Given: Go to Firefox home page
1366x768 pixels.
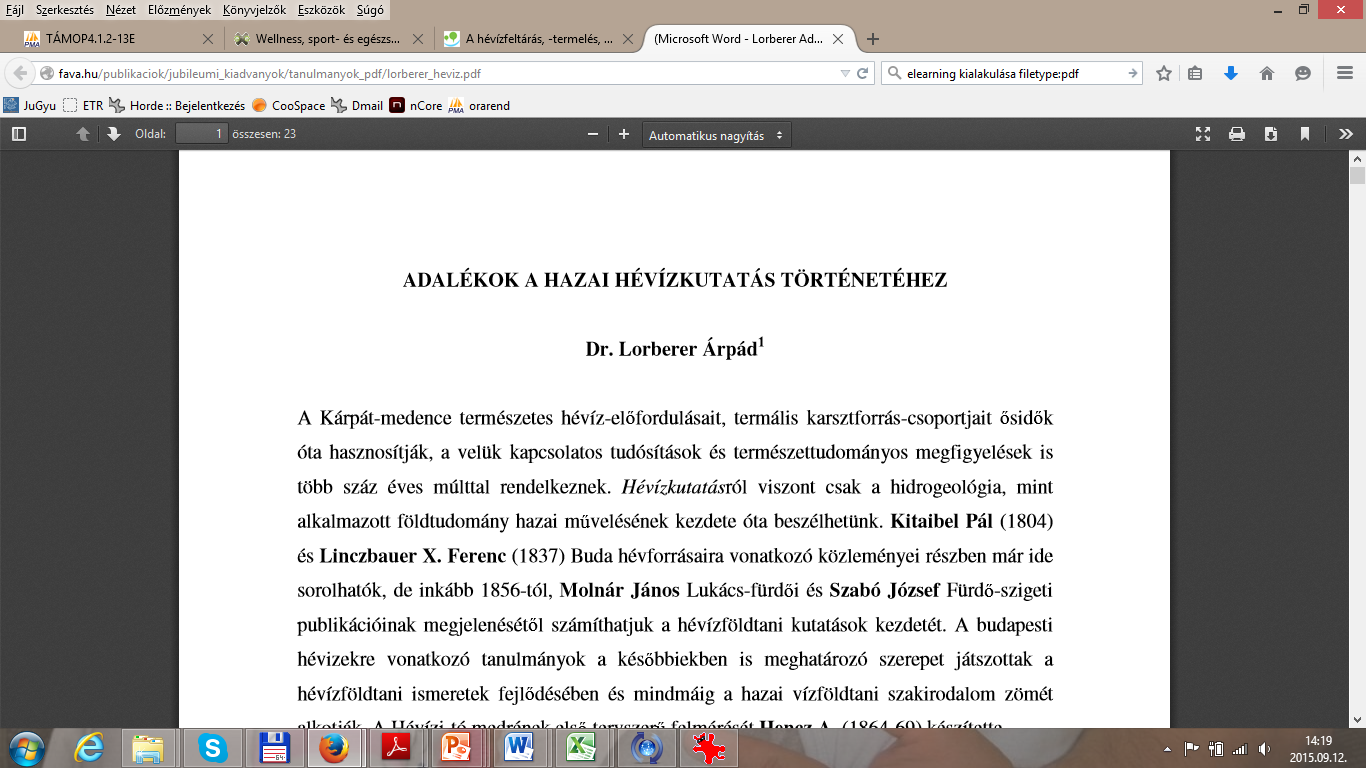Looking at the screenshot, I should (x=1267, y=73).
